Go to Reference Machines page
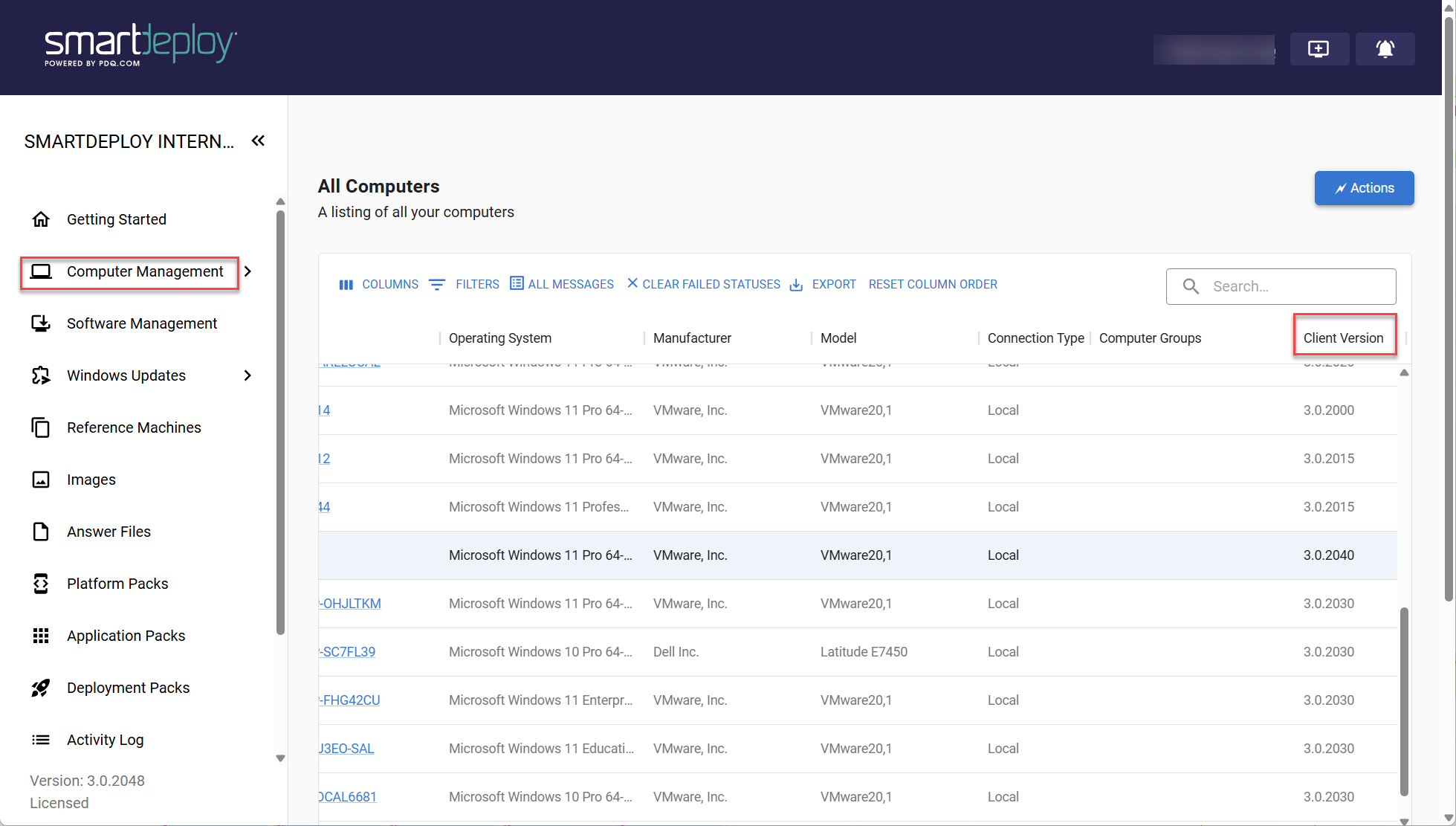 click(134, 427)
